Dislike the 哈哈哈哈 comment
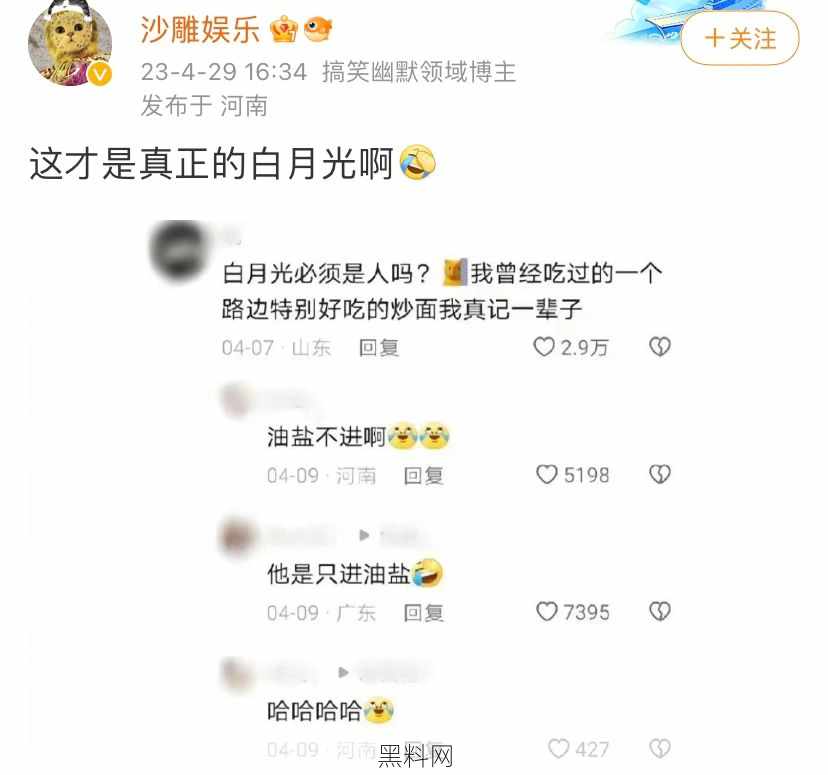Image resolution: width=828 pixels, height=775 pixels. pos(660,748)
